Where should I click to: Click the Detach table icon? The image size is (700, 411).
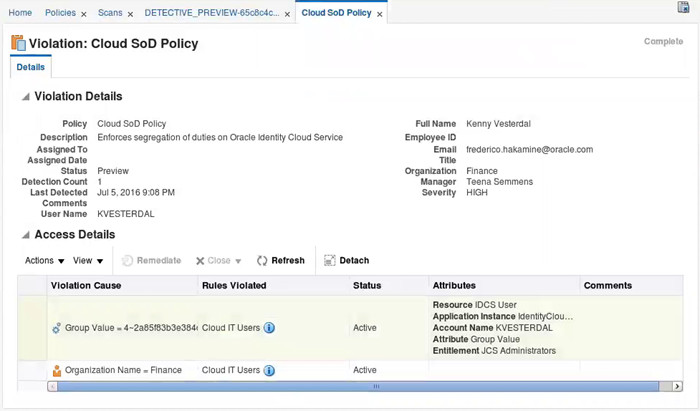(x=329, y=261)
